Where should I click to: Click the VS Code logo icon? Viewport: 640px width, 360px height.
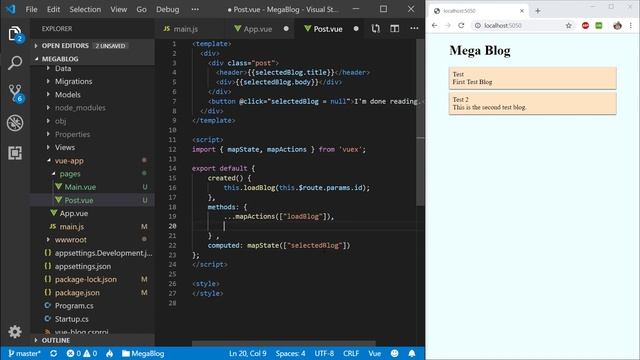(10, 9)
